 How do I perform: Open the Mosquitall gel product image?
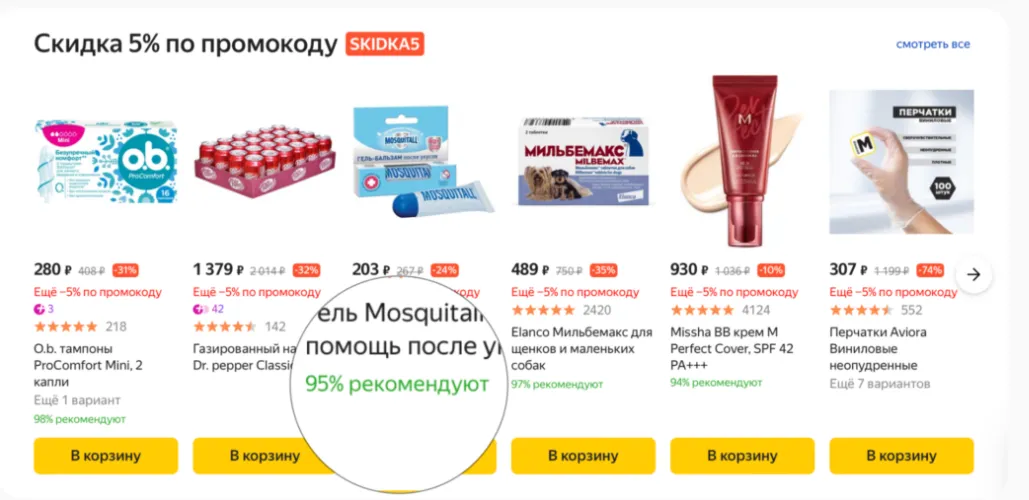424,161
